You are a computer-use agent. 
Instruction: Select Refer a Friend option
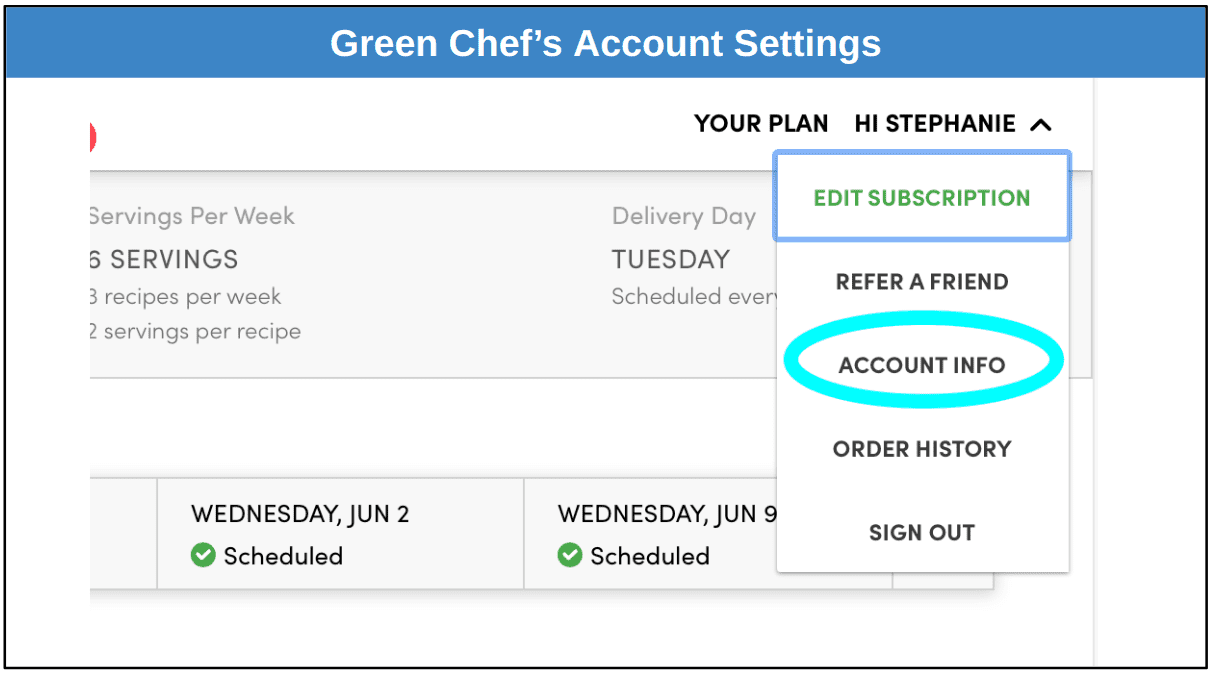coord(922,282)
